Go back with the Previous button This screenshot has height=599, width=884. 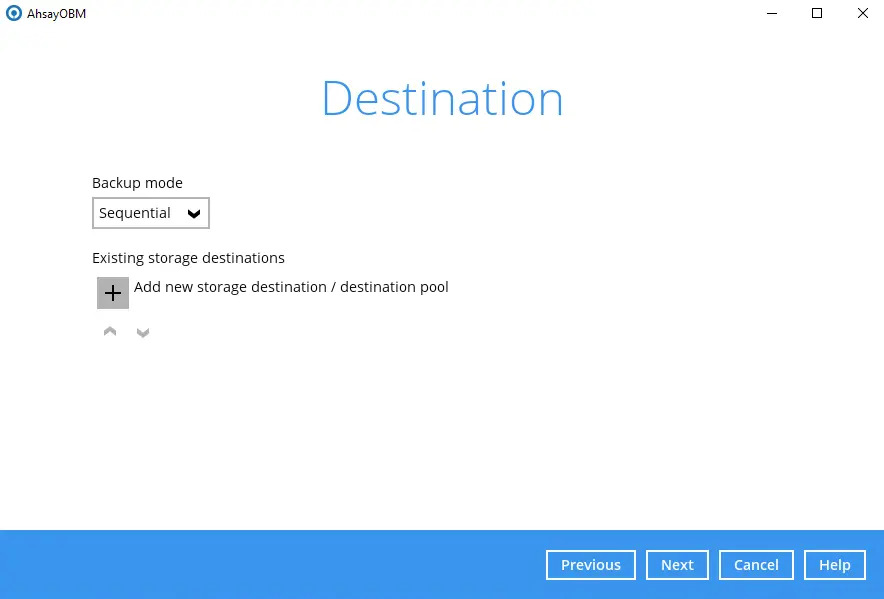(590, 565)
